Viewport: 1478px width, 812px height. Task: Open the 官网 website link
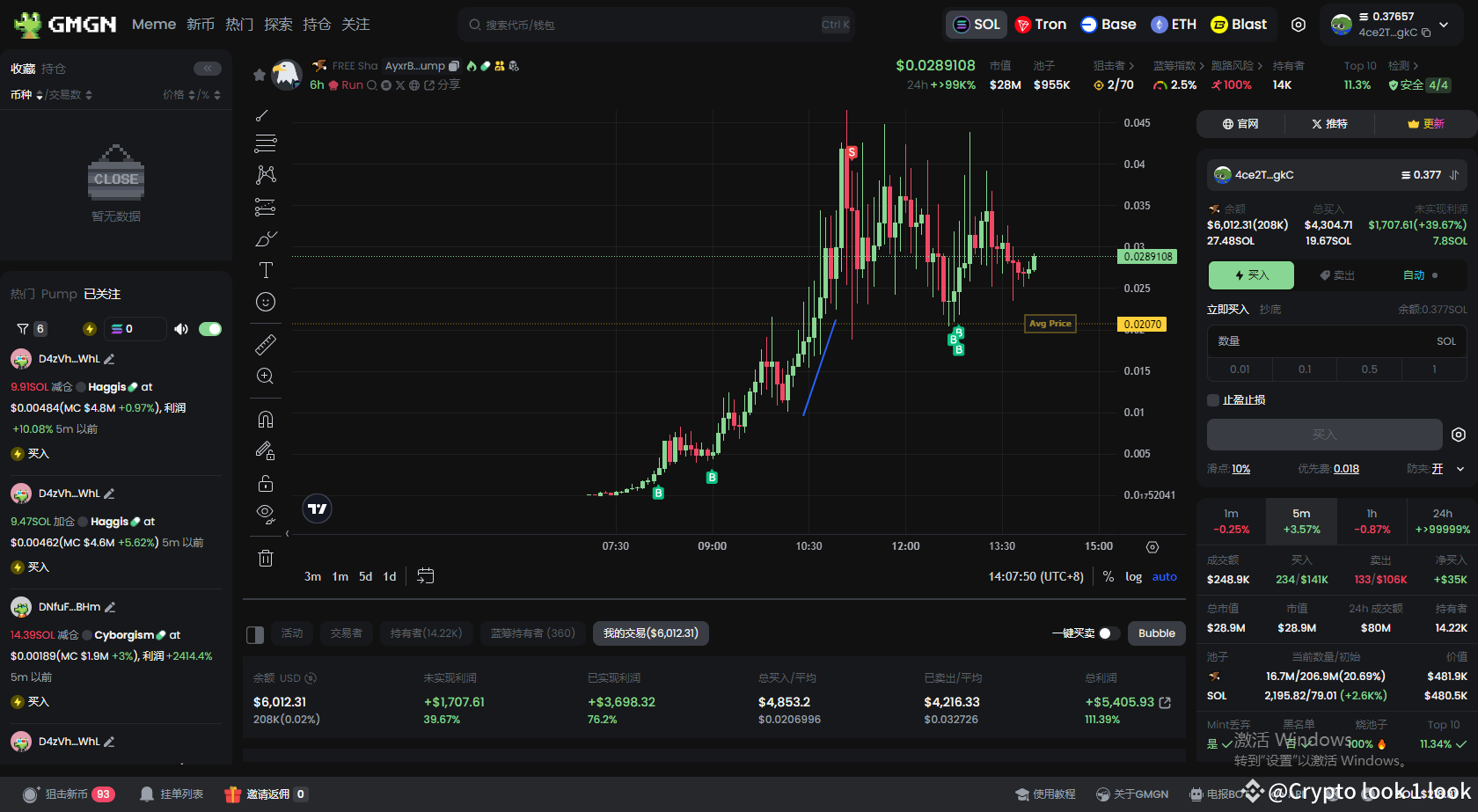[1240, 124]
